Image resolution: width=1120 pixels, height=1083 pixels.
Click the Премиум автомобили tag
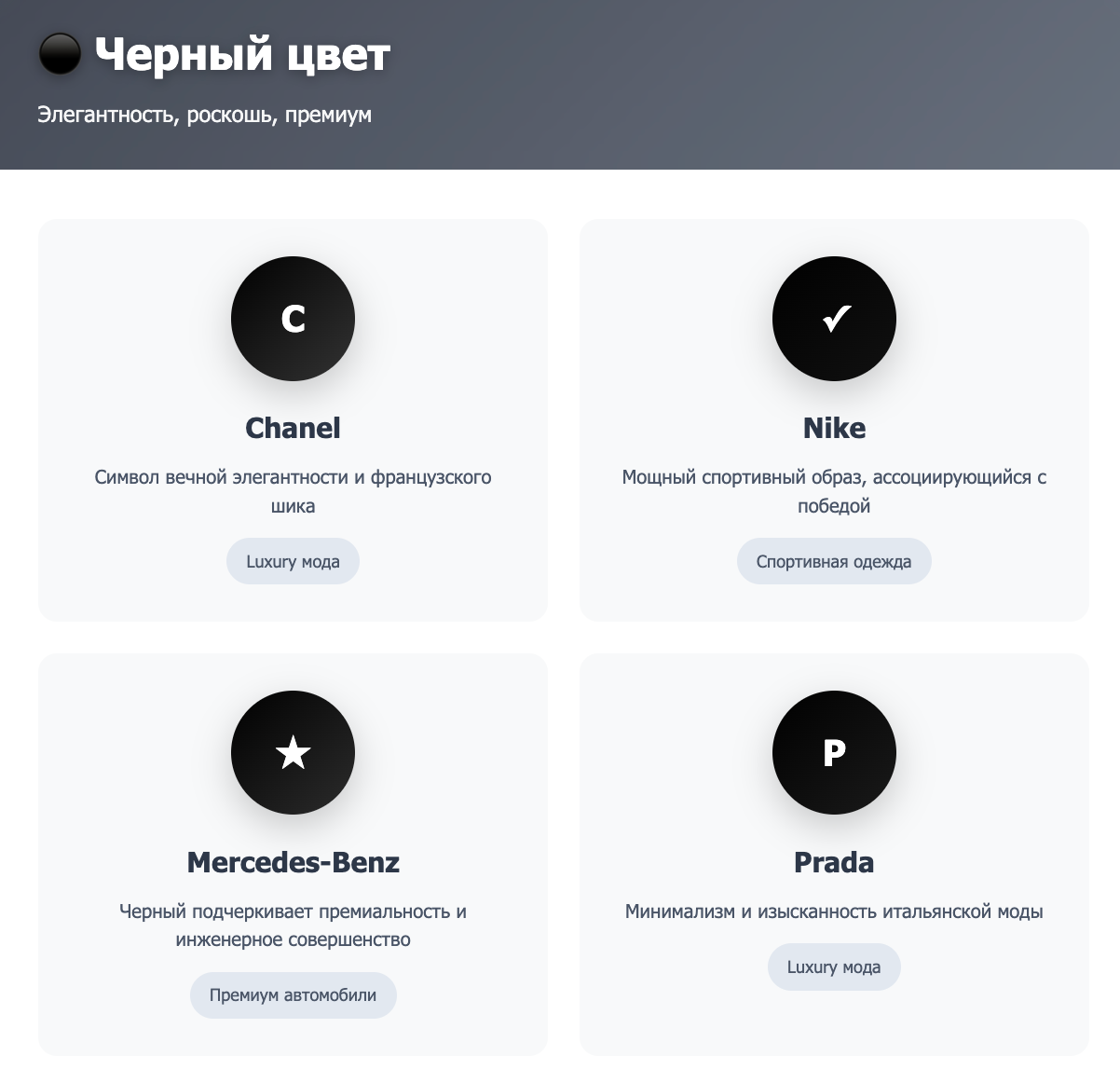293,995
